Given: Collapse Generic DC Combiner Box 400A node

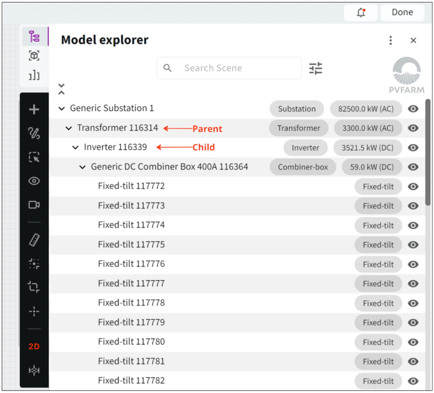Looking at the screenshot, I should pos(82,167).
